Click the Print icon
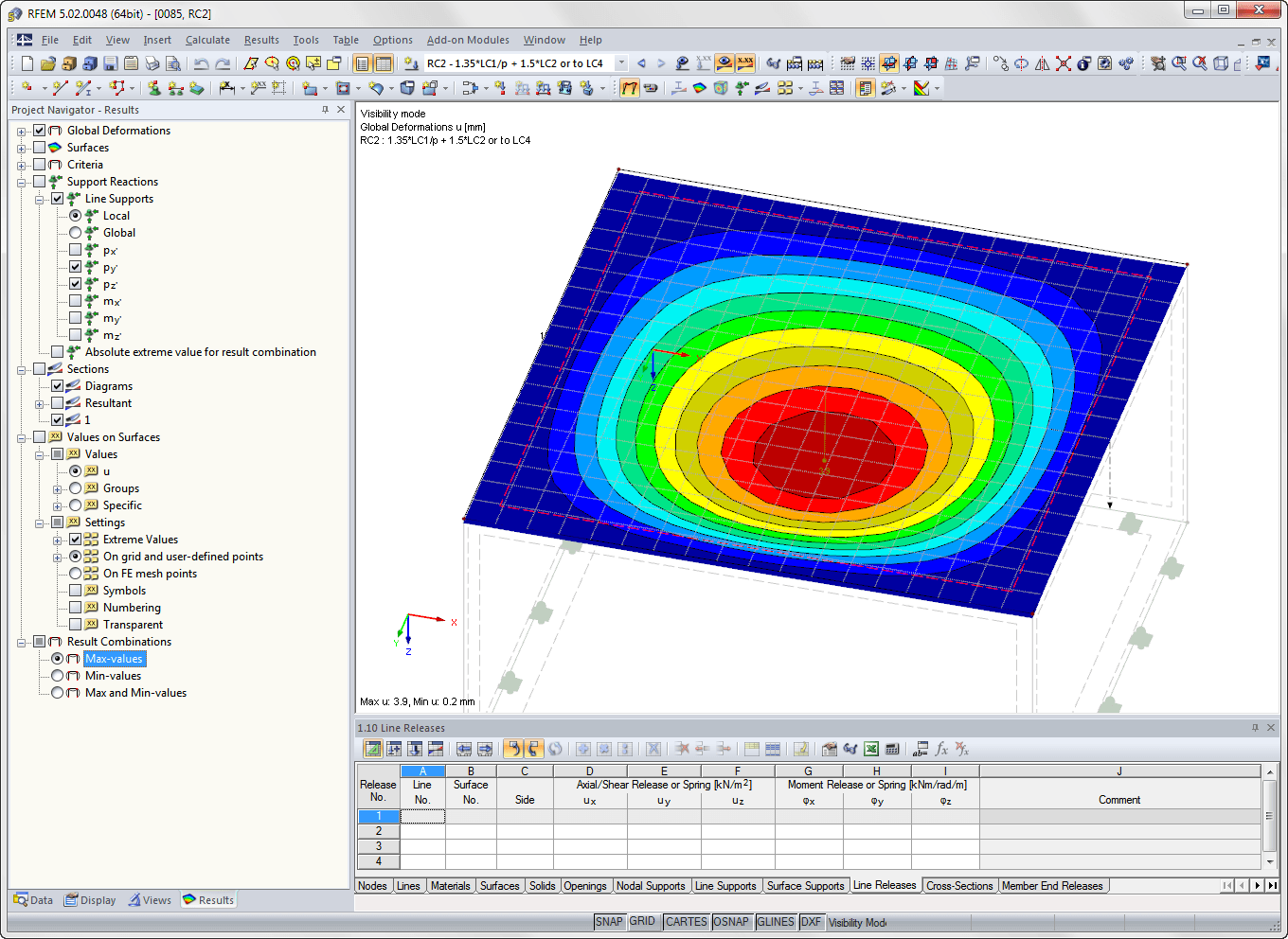 point(152,63)
